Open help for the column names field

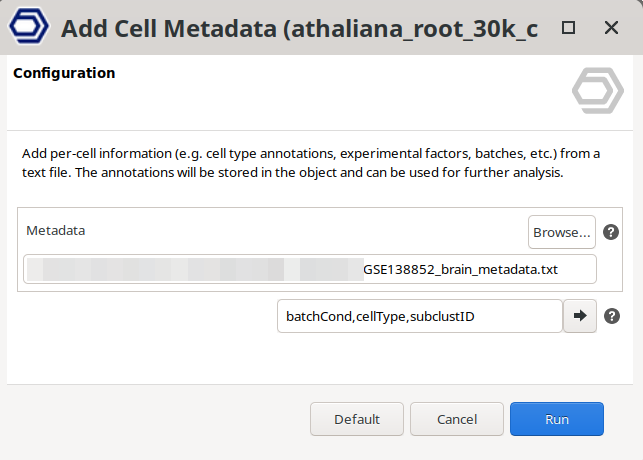click(612, 316)
